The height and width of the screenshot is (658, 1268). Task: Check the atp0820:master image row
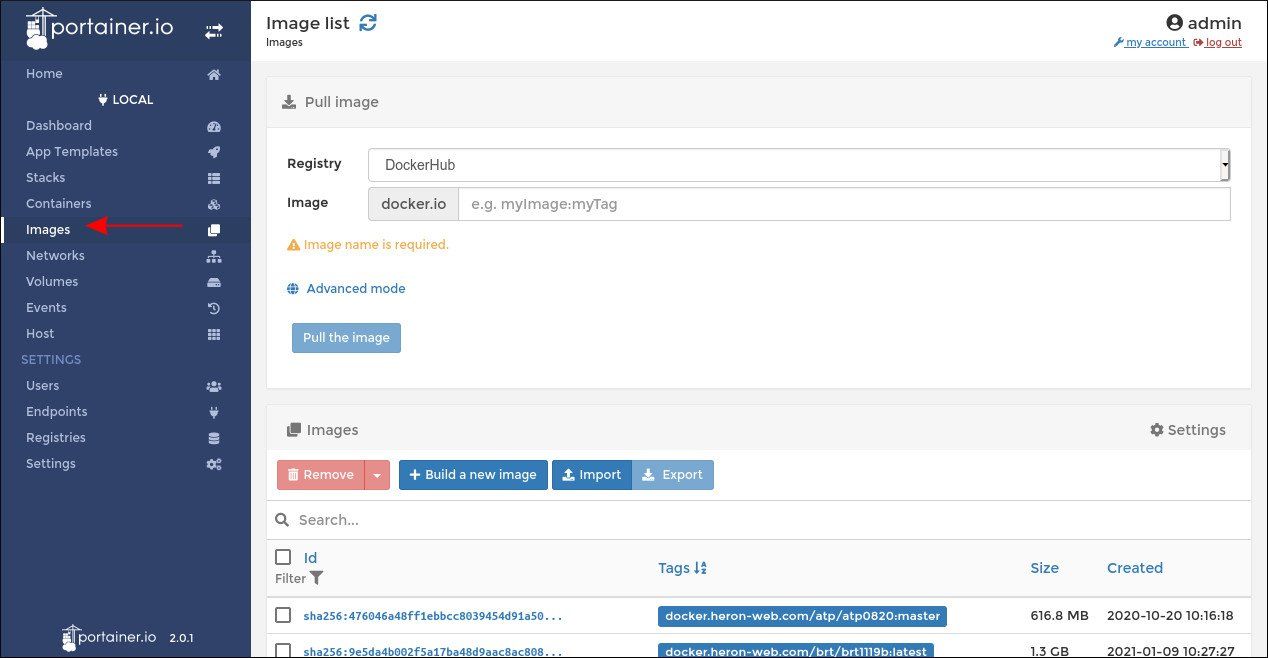(x=283, y=615)
